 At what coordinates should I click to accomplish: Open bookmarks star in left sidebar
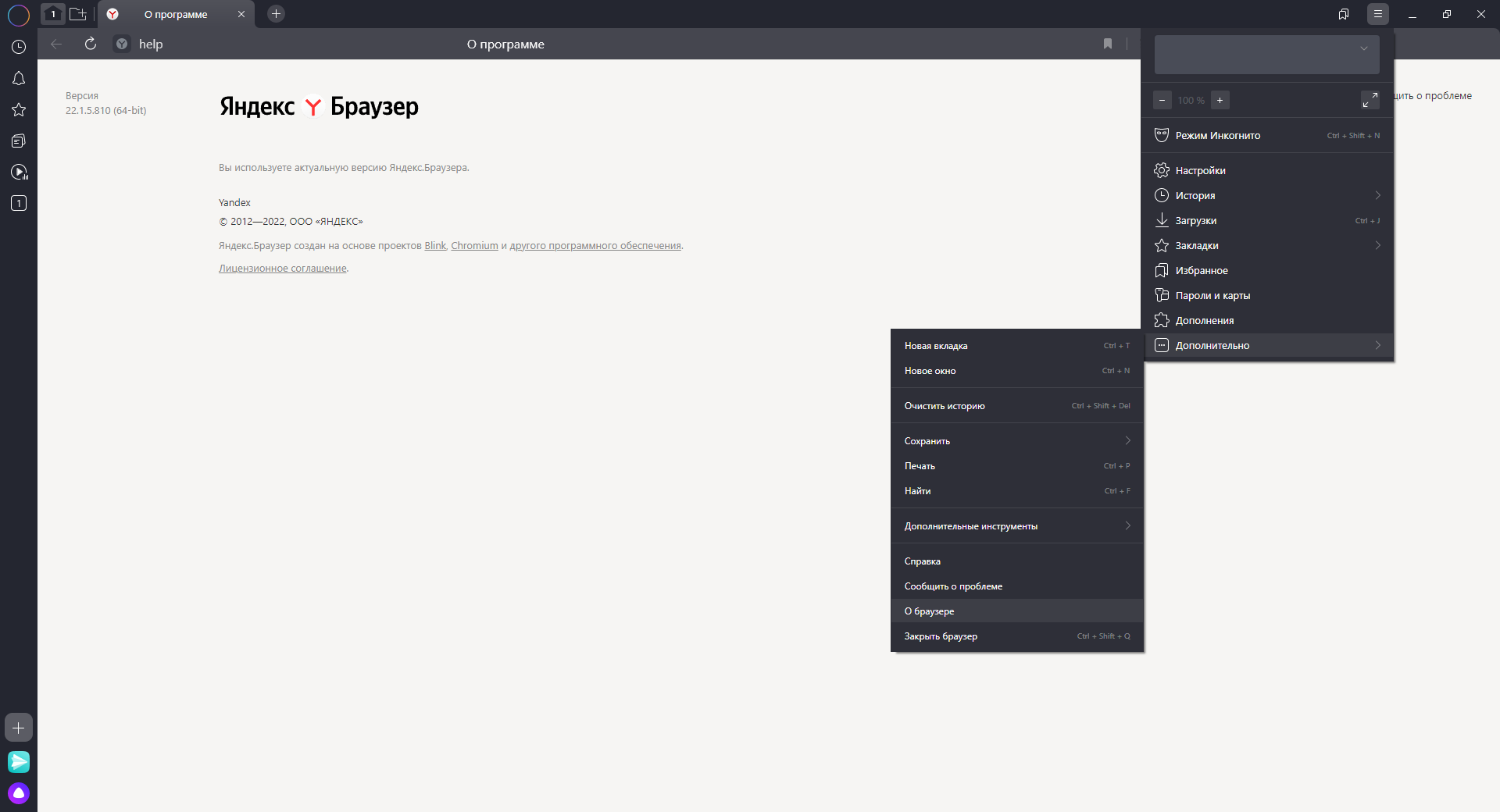19,109
